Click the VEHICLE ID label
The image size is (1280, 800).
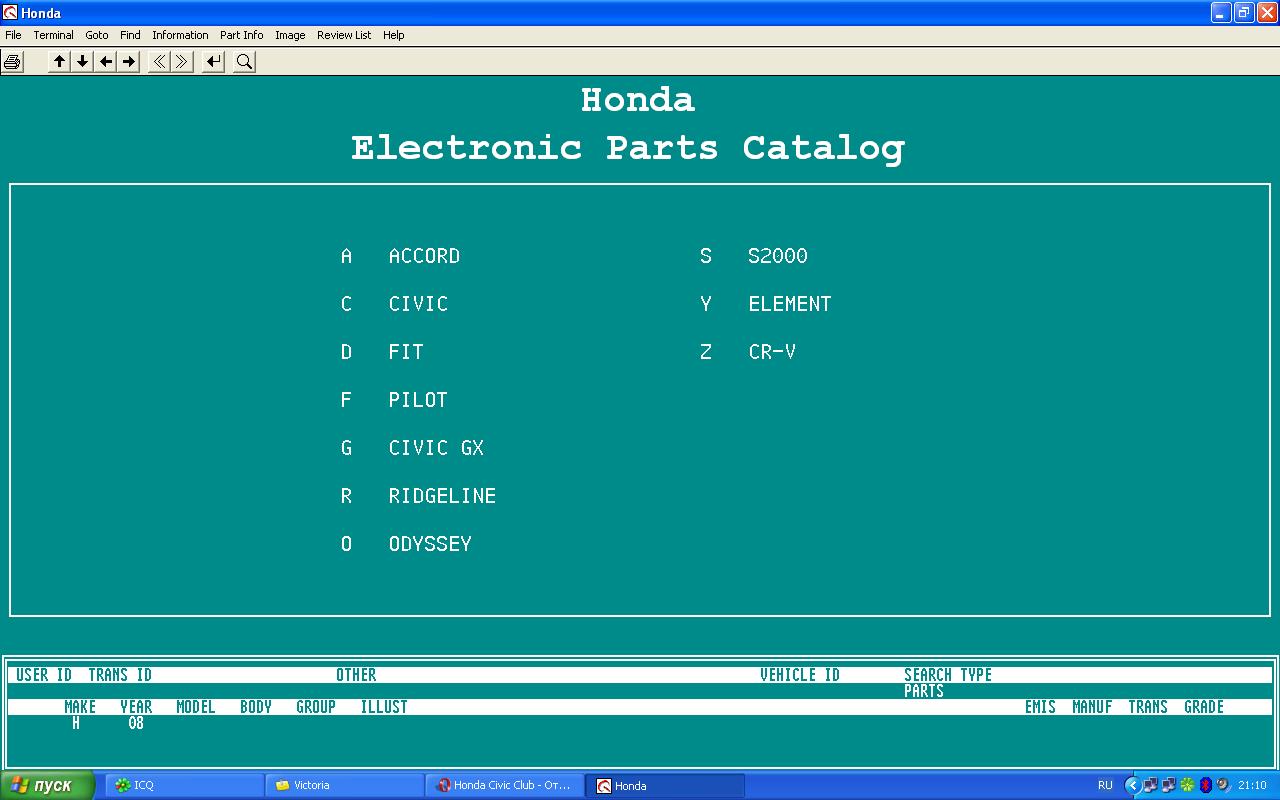[800, 675]
